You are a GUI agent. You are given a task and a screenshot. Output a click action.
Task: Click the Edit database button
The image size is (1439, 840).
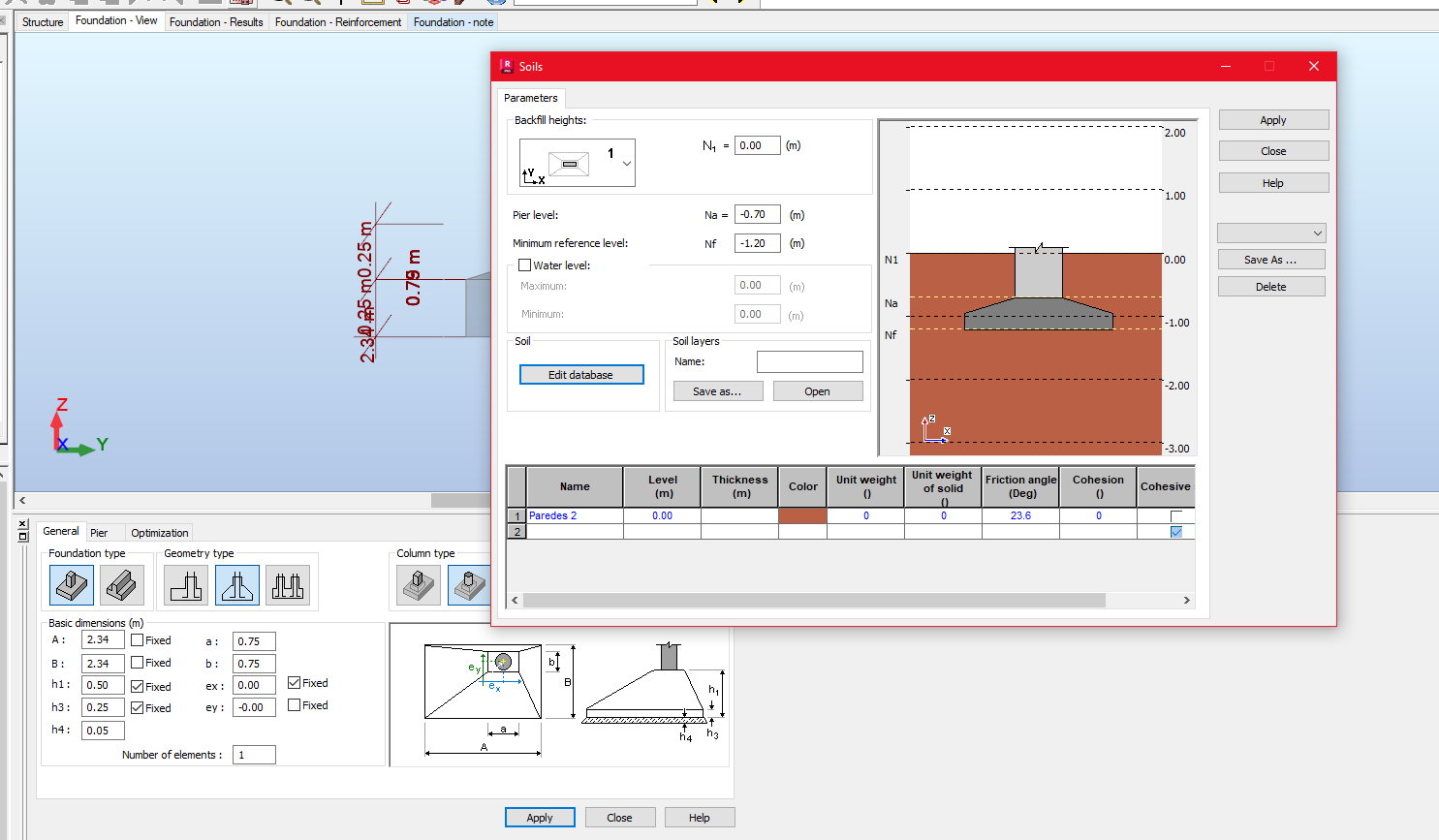[x=581, y=374]
